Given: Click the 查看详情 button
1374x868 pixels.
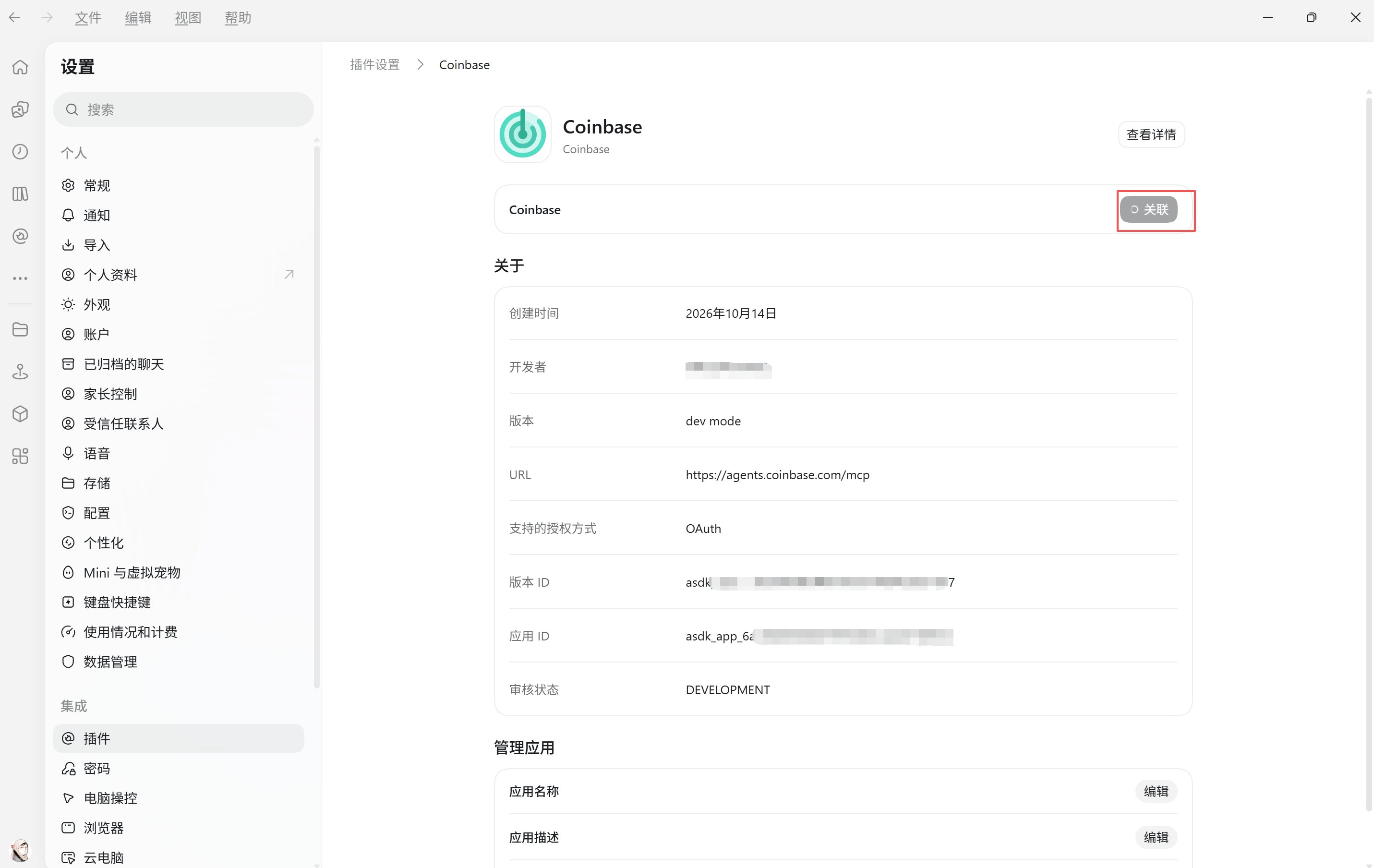Looking at the screenshot, I should 1151,135.
